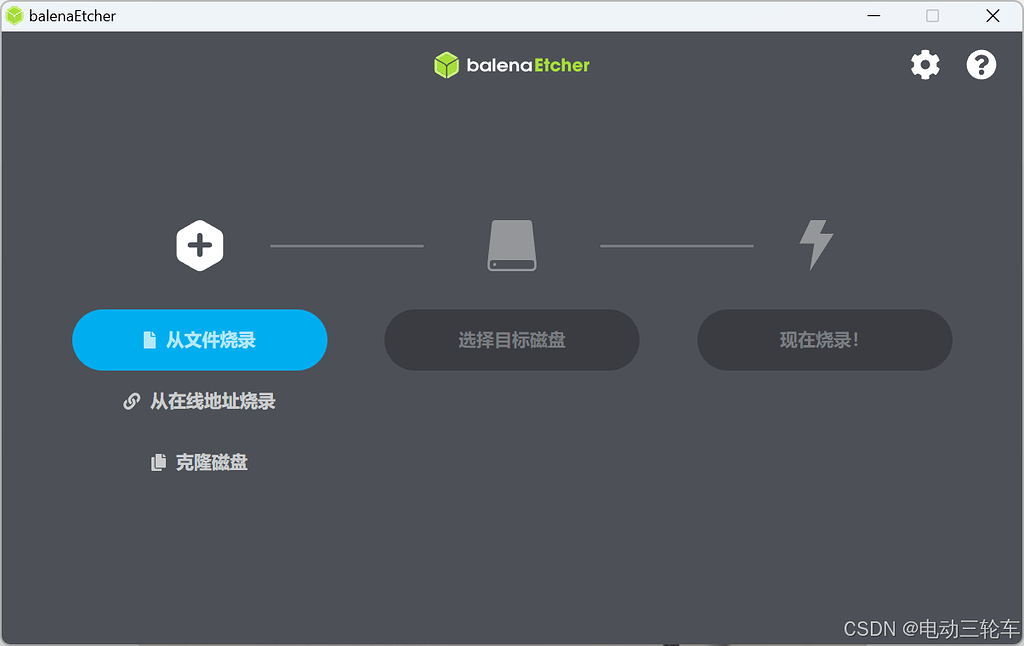The image size is (1024, 646).
Task: Click the balenaEtcher window title bar label
Action: (x=73, y=15)
